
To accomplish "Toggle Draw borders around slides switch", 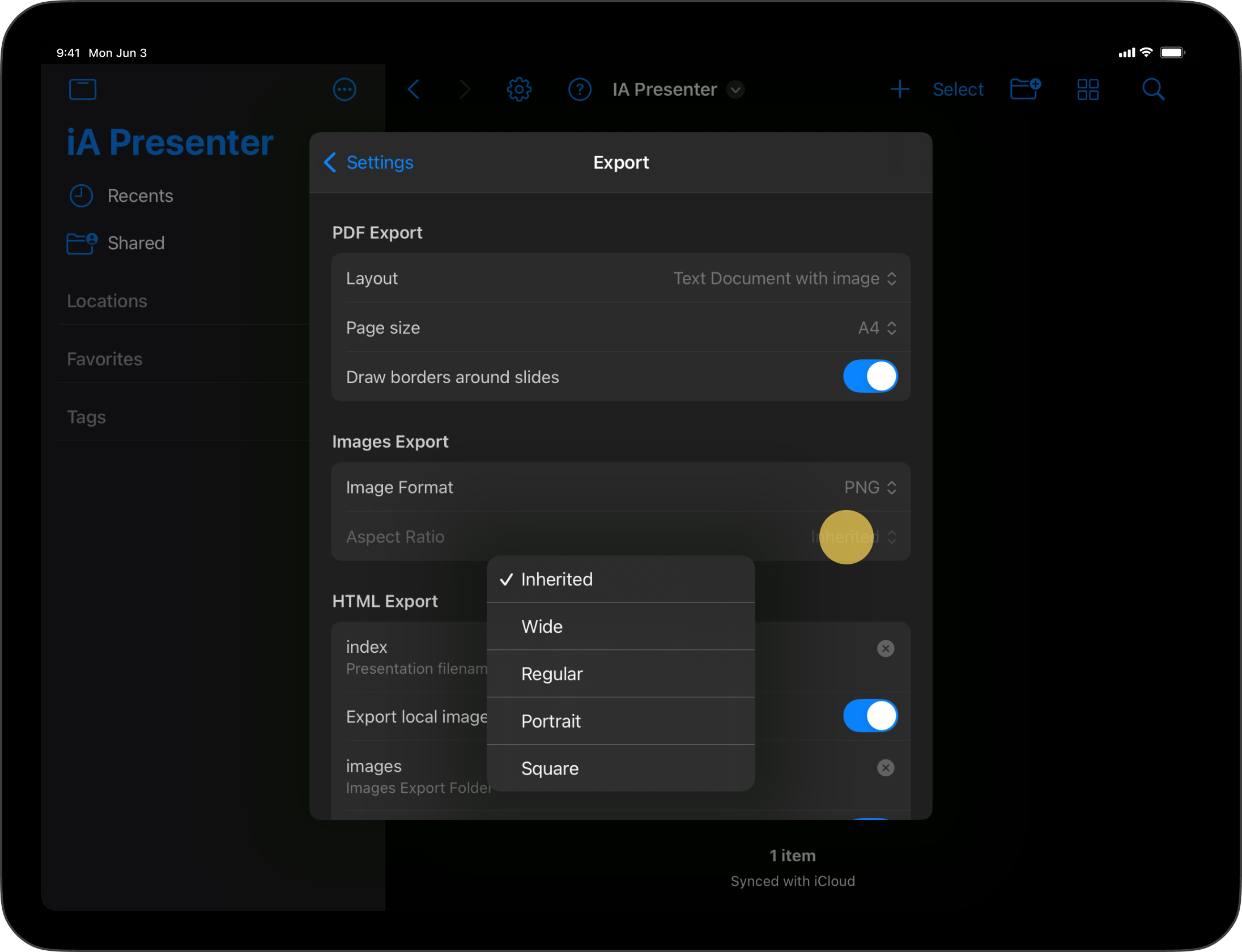I will coord(870,376).
